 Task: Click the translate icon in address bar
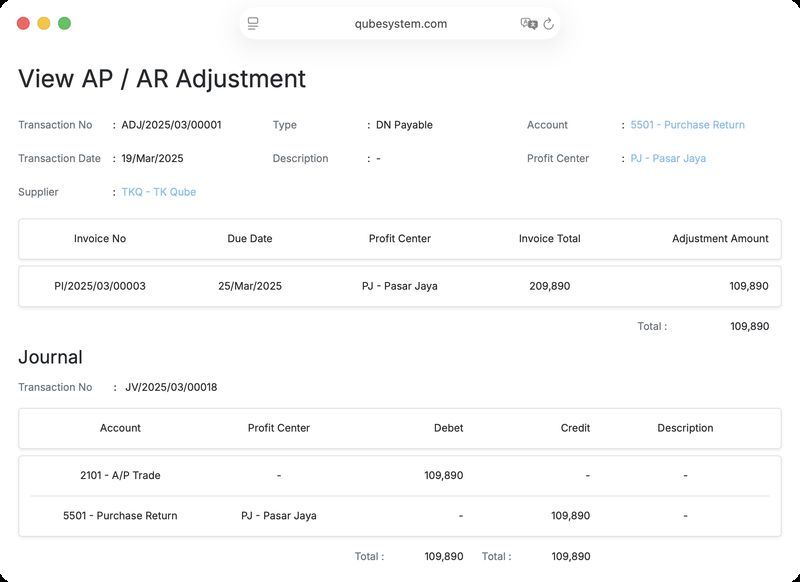point(529,23)
